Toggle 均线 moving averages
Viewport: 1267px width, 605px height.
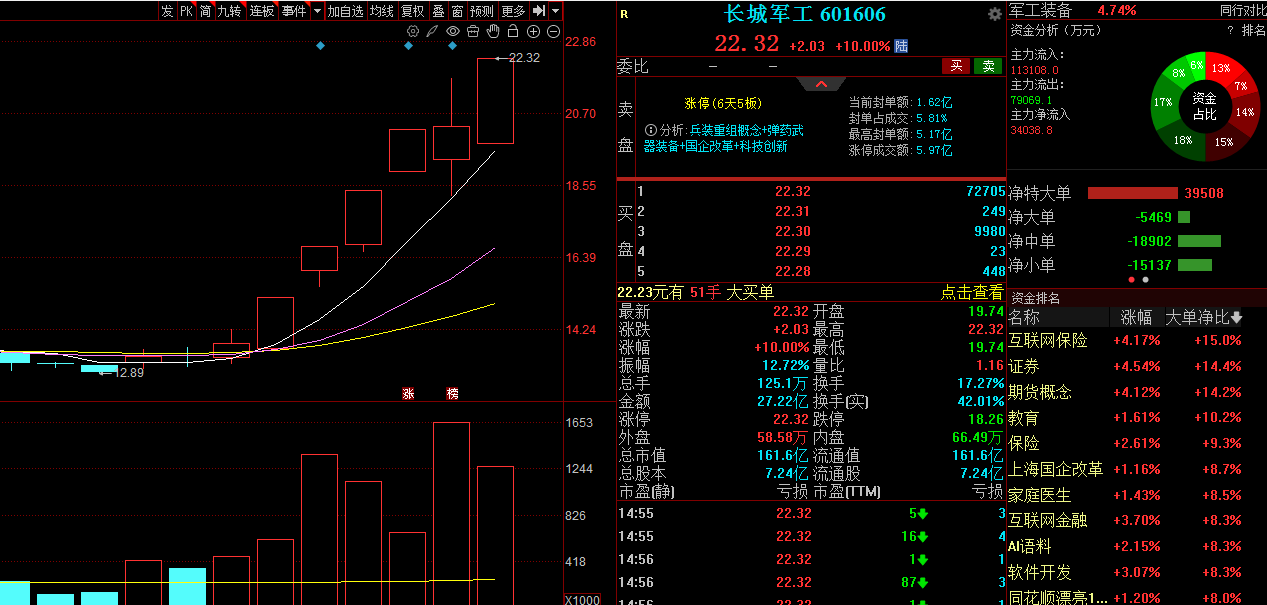[381, 11]
